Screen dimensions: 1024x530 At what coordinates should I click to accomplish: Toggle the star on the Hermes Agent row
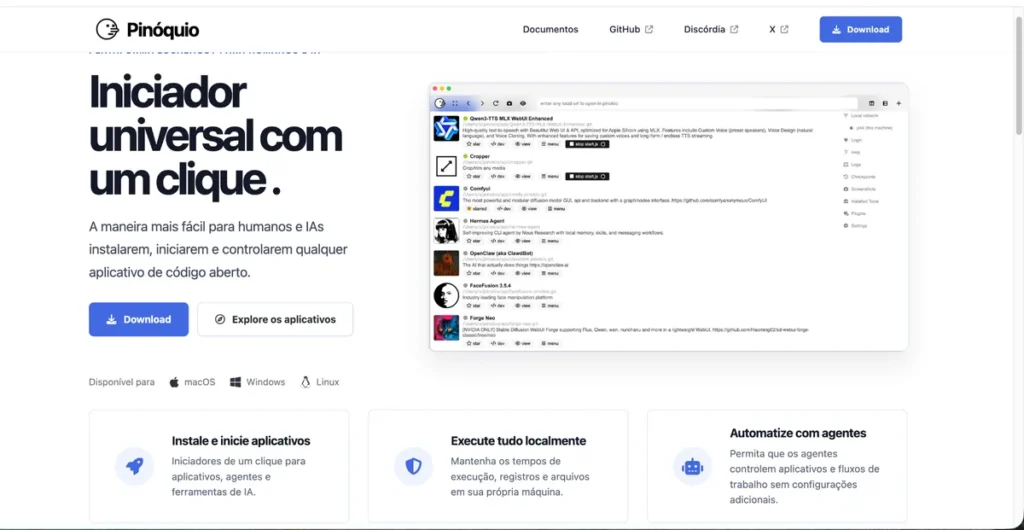[x=473, y=241]
